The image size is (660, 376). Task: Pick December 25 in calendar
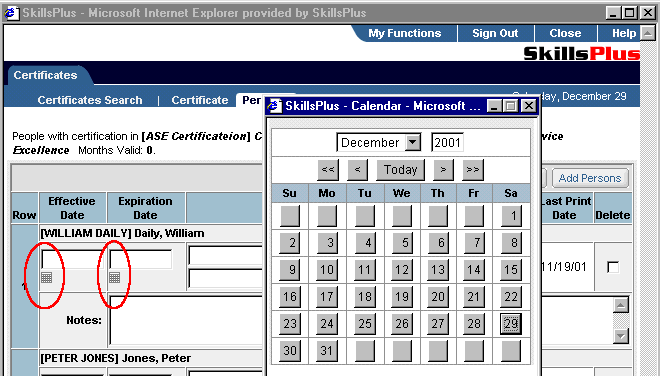tap(365, 323)
